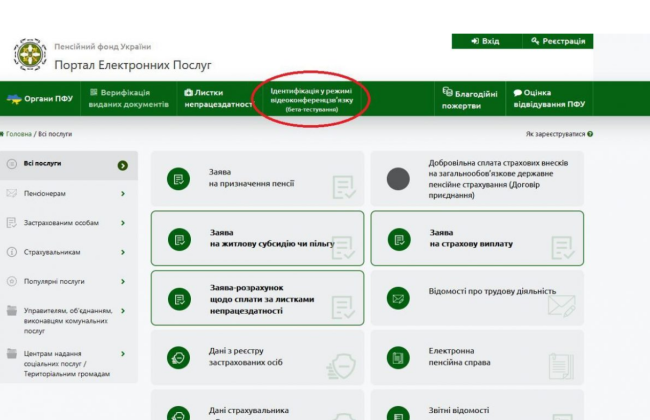
Task: Open Звітні відомості card
Action: 477,405
